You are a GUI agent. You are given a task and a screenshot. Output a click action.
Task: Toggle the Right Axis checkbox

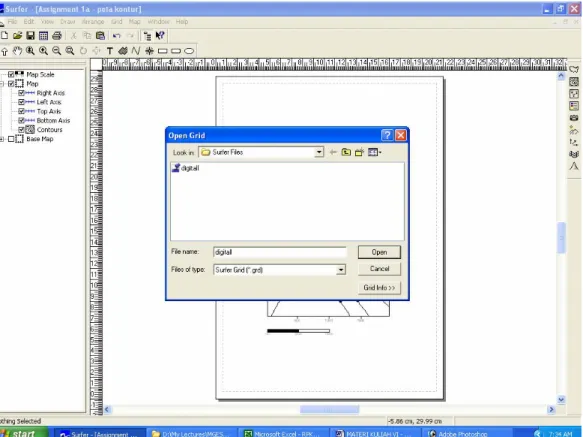tap(21, 93)
